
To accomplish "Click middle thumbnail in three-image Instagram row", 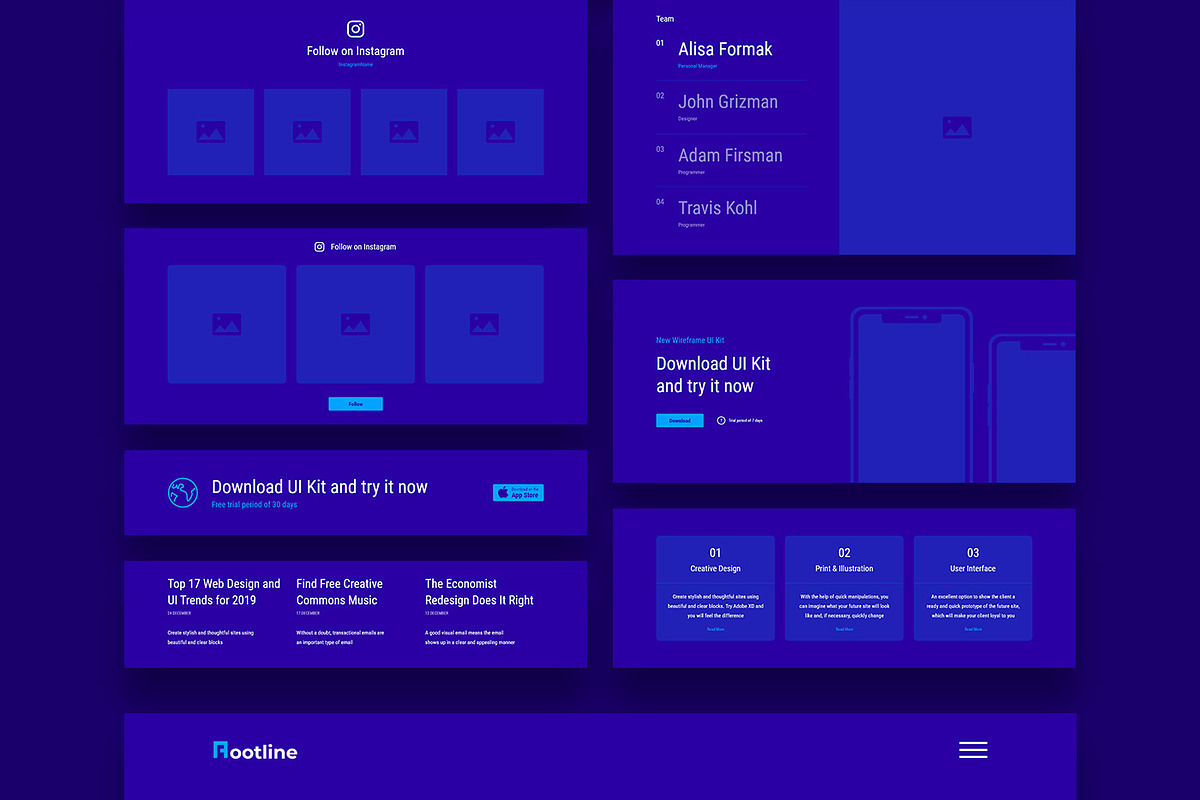I will tap(355, 324).
